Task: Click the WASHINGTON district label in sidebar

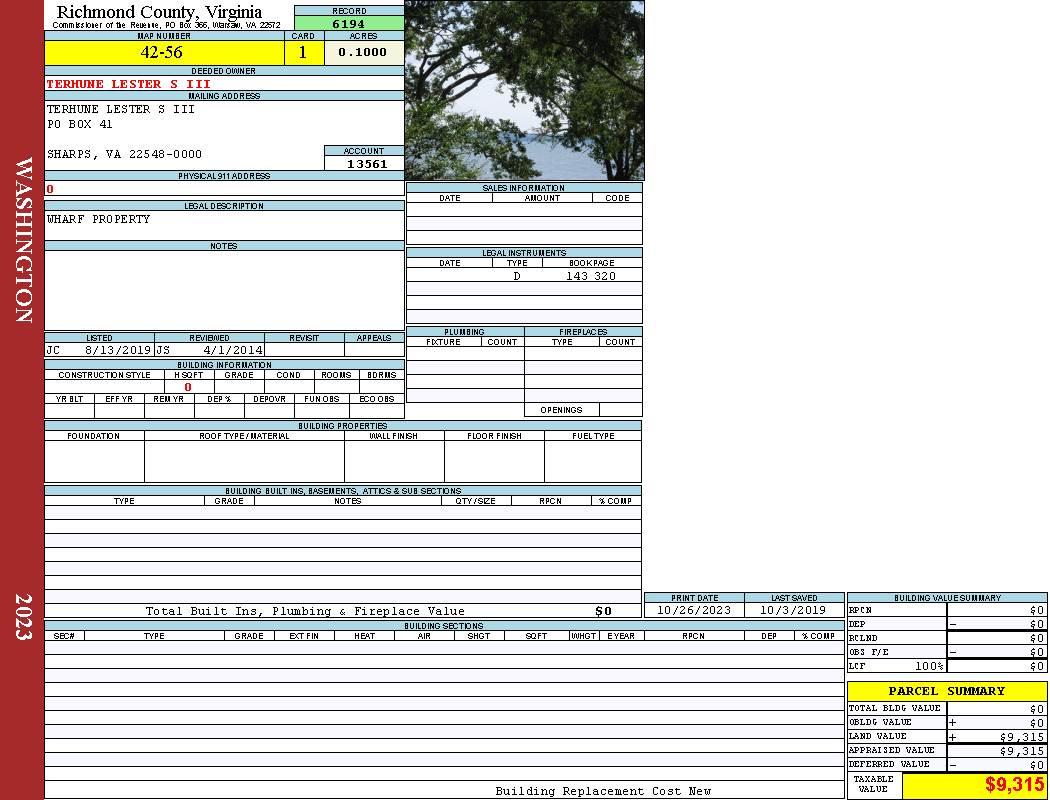Action: click(23, 240)
